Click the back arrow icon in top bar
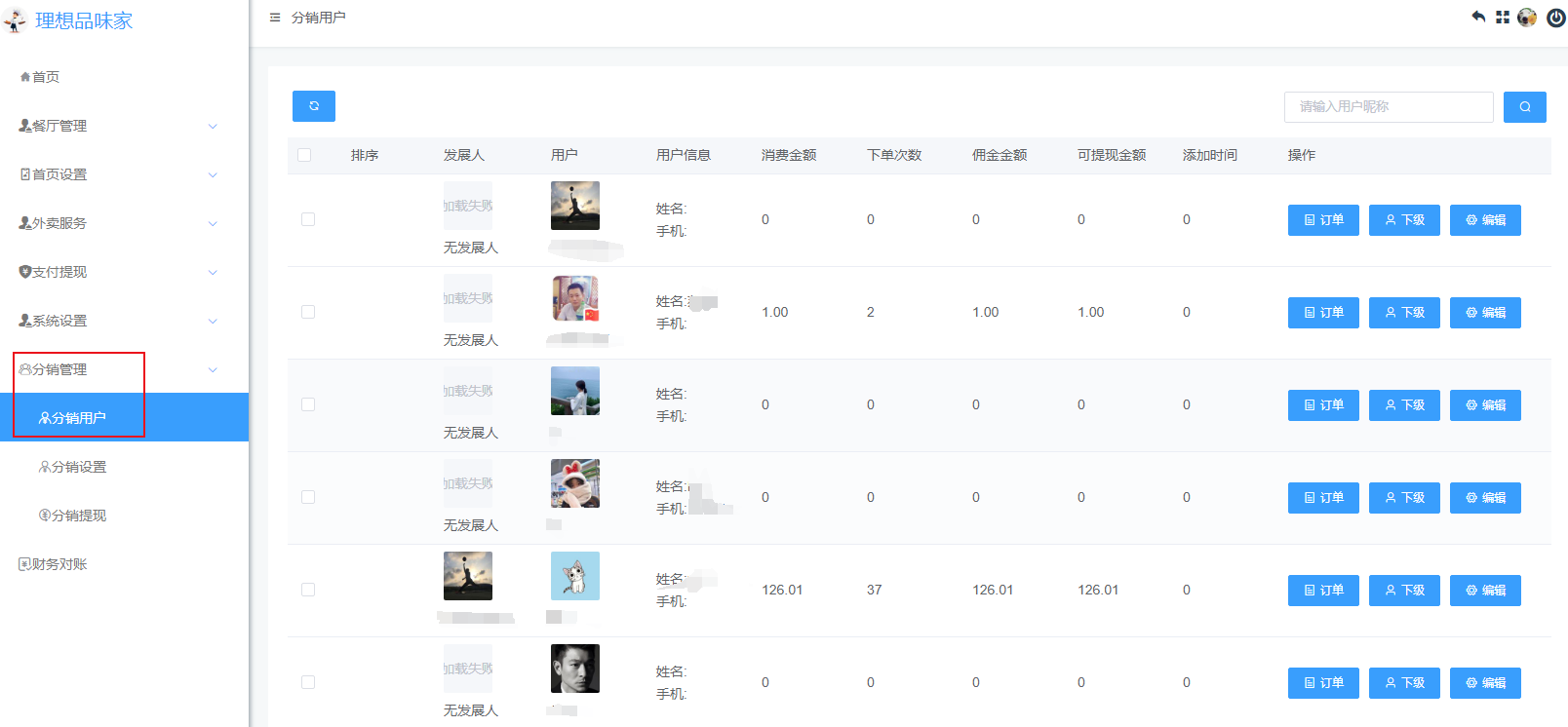Screen dimensions: 1568x727 coord(1478,17)
